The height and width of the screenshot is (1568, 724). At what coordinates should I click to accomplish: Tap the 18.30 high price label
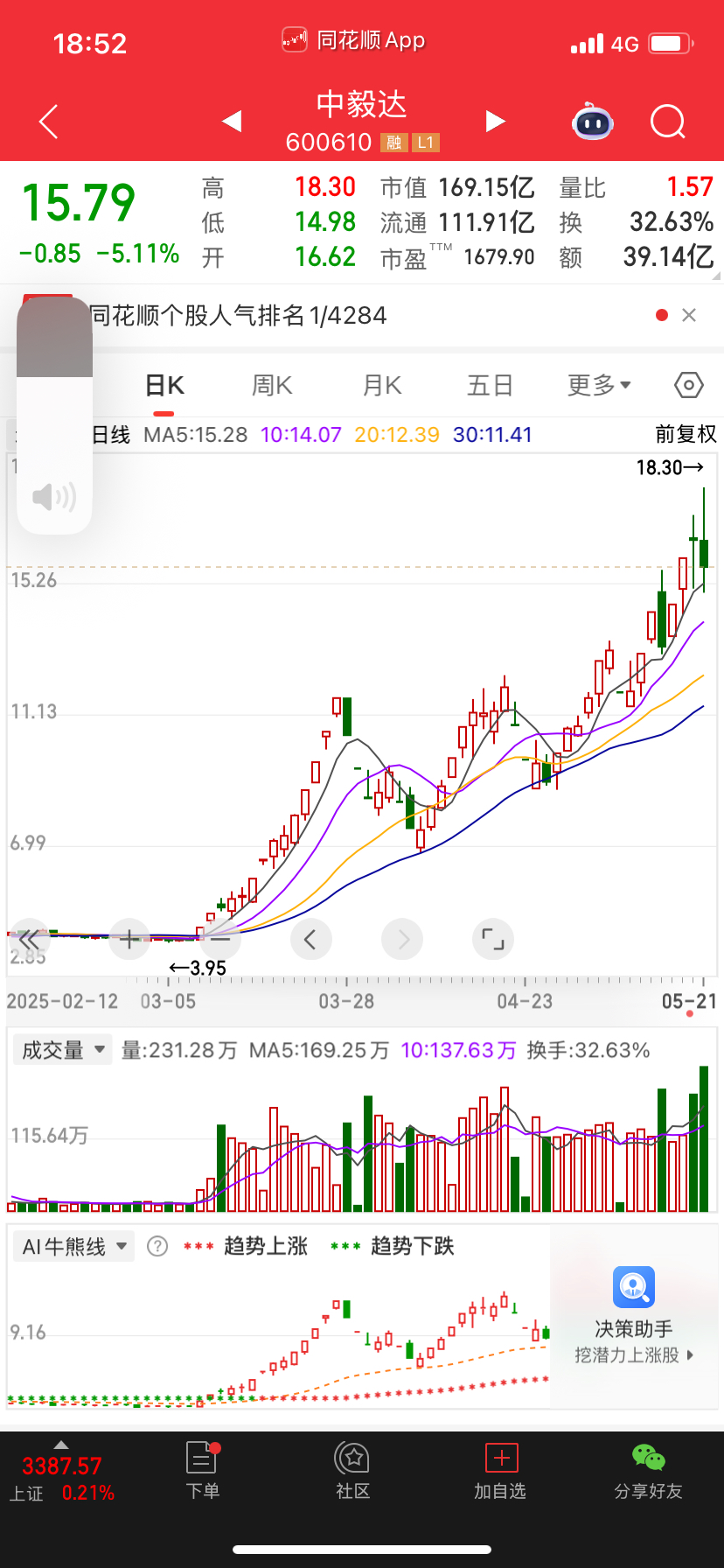[x=670, y=468]
